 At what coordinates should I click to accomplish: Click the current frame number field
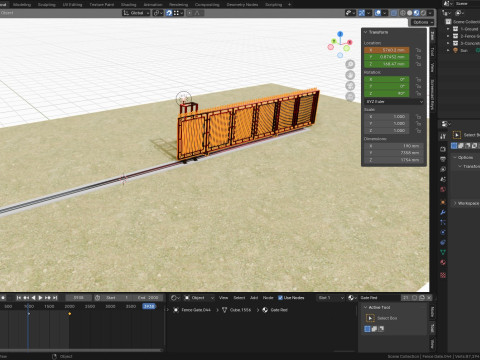coord(78,298)
